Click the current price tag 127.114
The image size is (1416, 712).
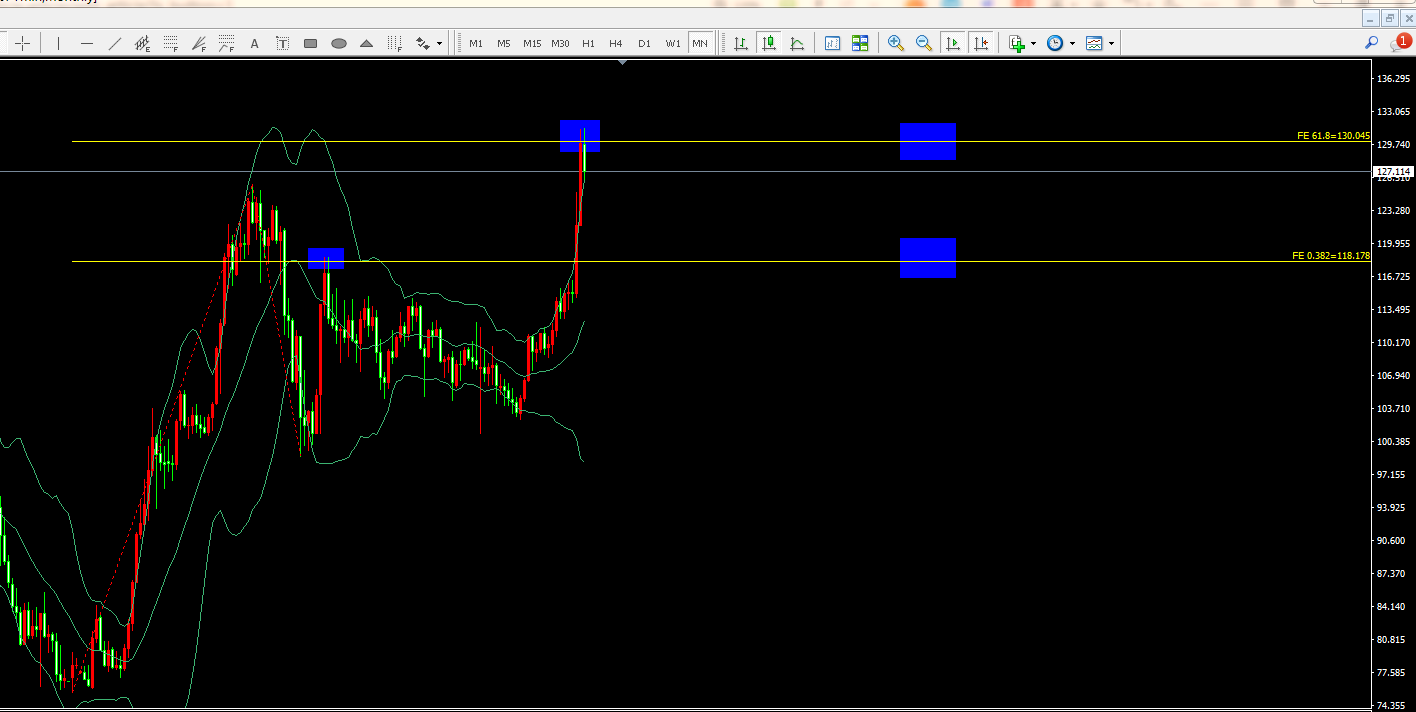pyautogui.click(x=1393, y=171)
